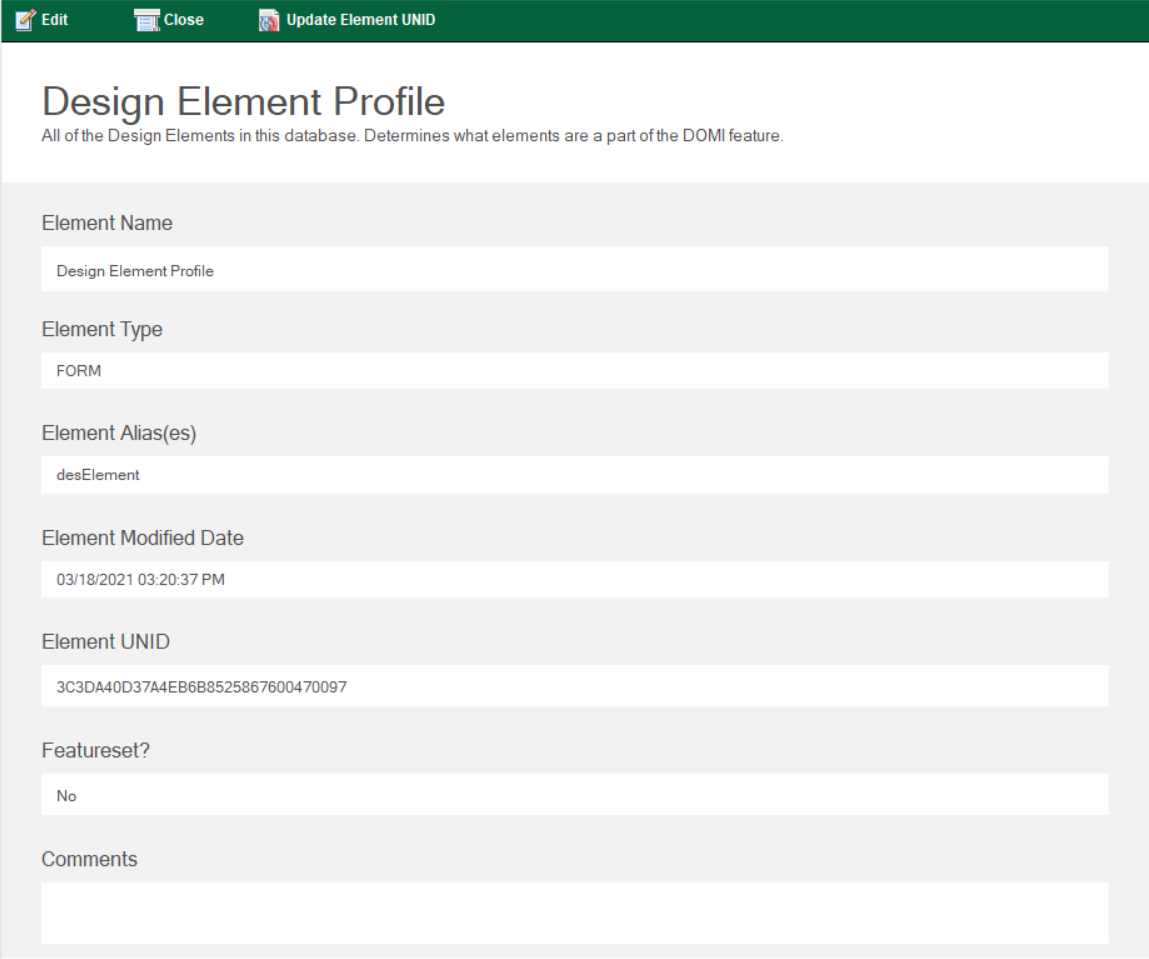Click the Element Modified Date value
This screenshot has height=959, width=1149.
(574, 580)
